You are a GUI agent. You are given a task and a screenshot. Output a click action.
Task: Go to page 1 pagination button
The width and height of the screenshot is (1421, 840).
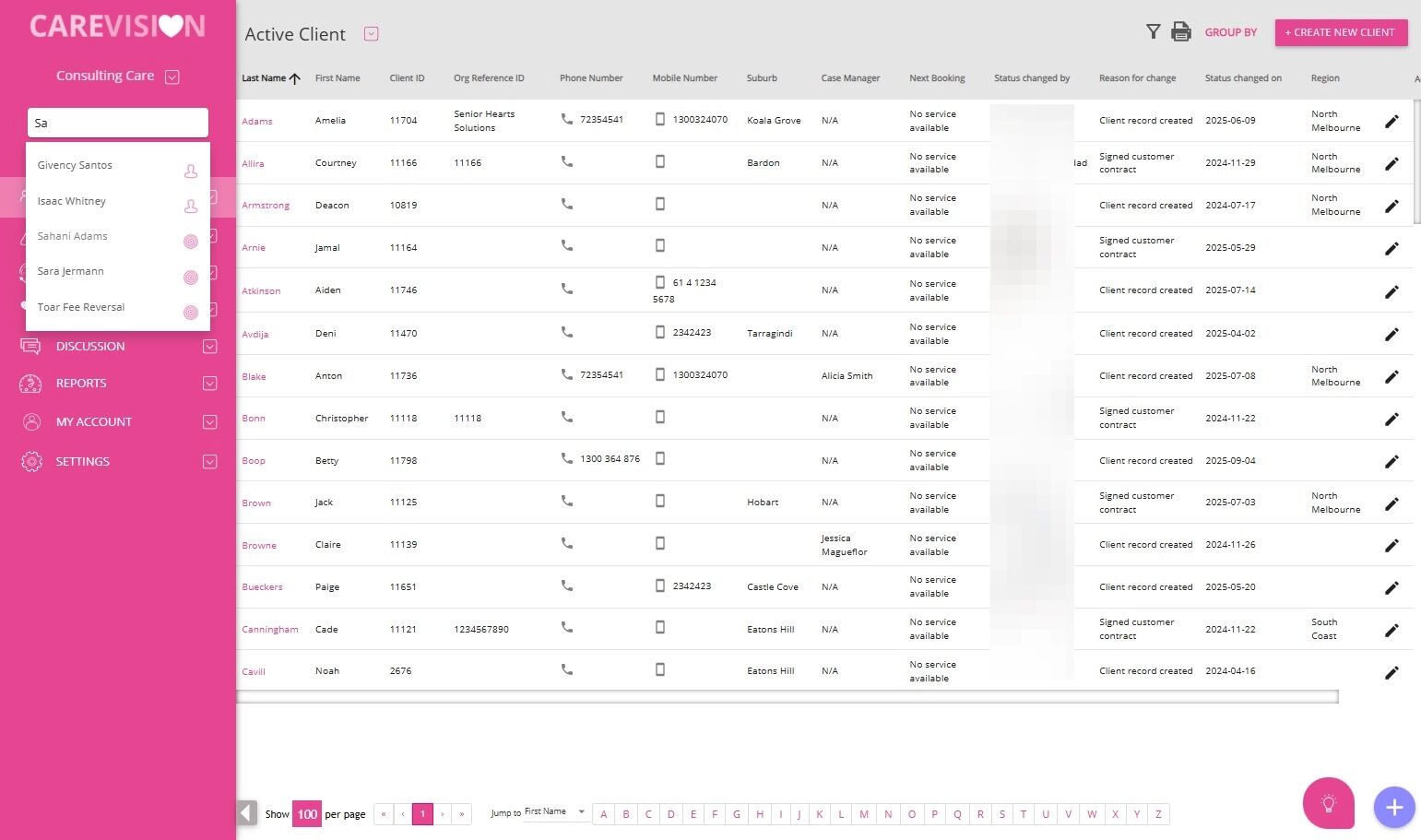tap(422, 814)
